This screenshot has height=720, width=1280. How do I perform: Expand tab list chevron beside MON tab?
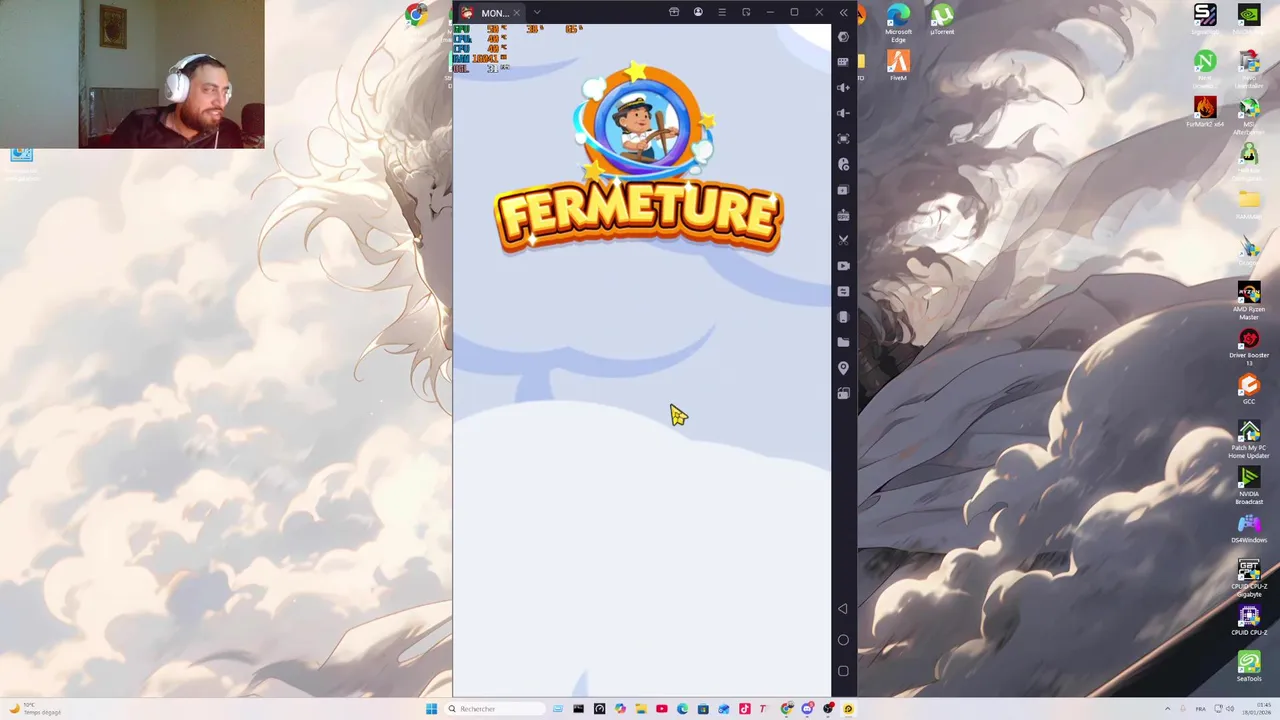(x=536, y=12)
